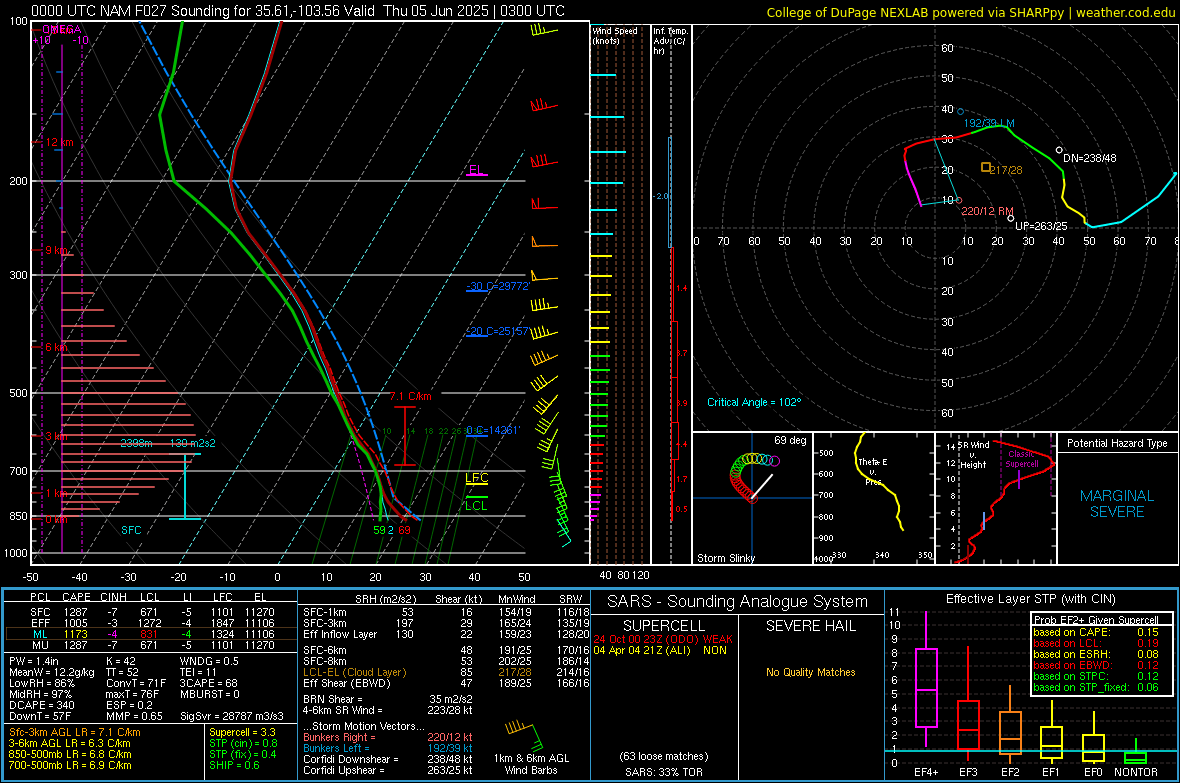Select the yellow LFC level label
1180x783 pixels.
pyautogui.click(x=476, y=478)
